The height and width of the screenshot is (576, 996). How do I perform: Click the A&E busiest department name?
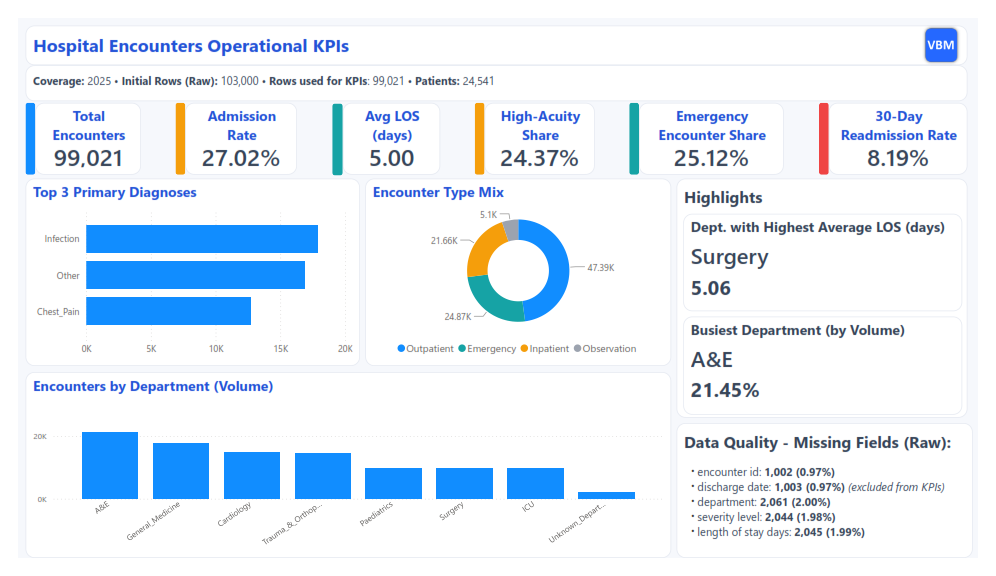pyautogui.click(x=712, y=360)
